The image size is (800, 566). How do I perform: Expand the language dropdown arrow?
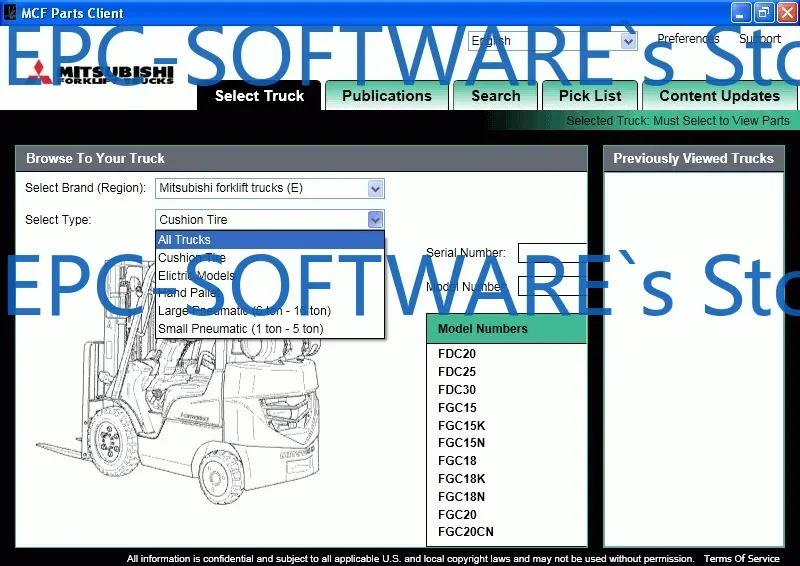click(x=629, y=41)
